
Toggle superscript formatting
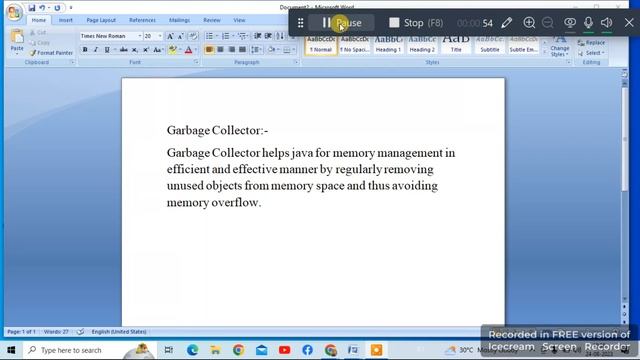[146, 50]
